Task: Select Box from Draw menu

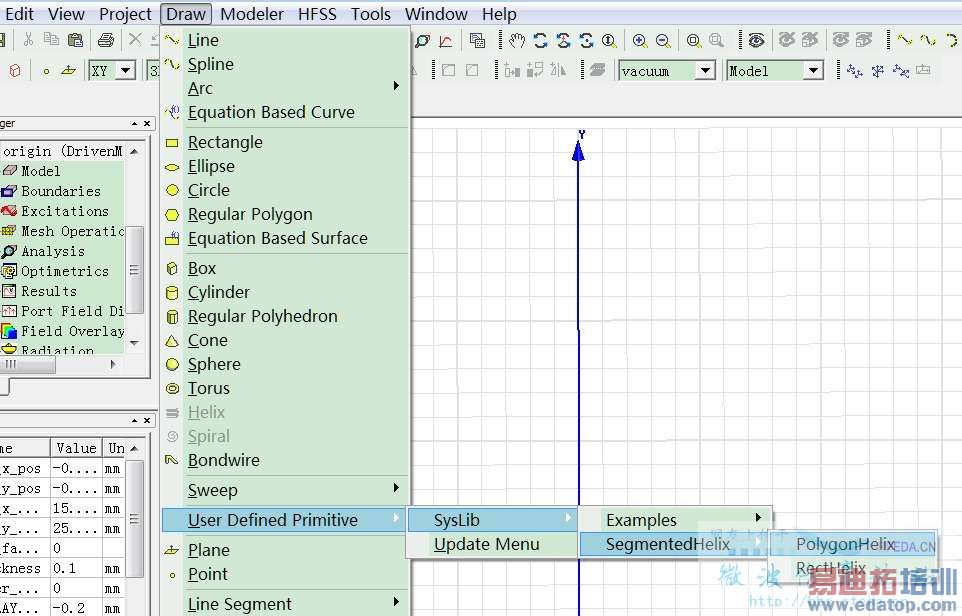Action: click(285, 268)
